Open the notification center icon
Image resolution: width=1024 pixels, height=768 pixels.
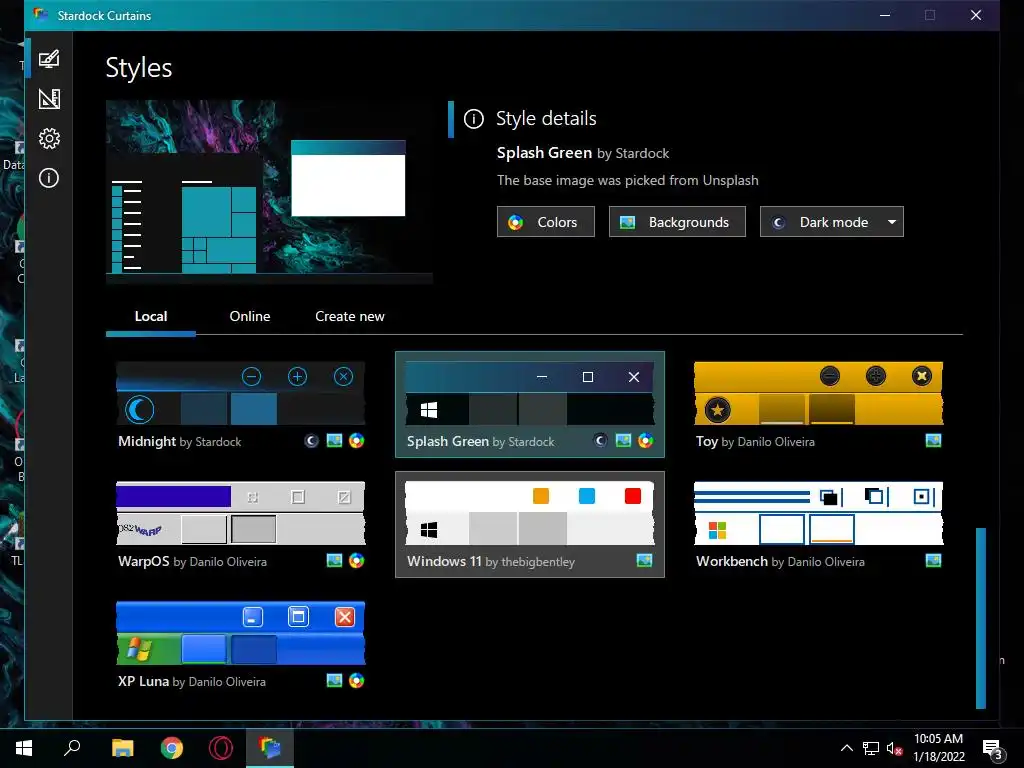[993, 750]
